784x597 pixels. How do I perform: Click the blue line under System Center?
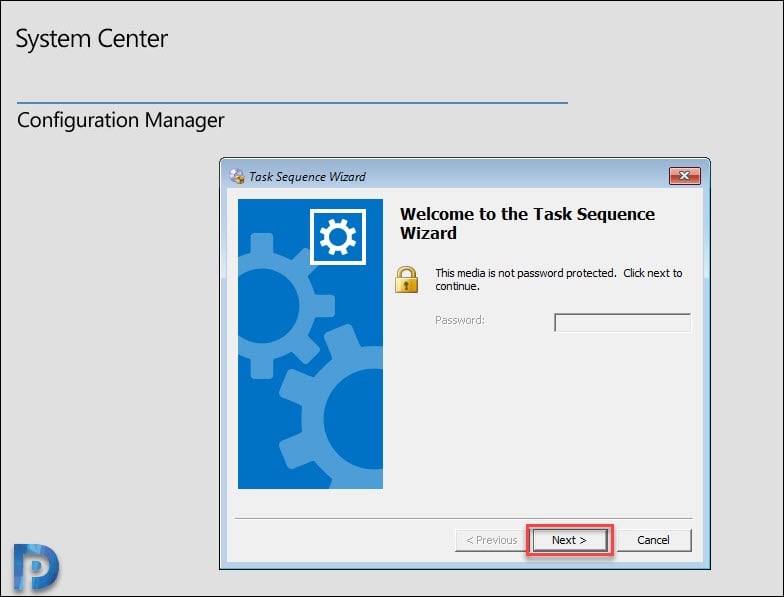point(292,103)
